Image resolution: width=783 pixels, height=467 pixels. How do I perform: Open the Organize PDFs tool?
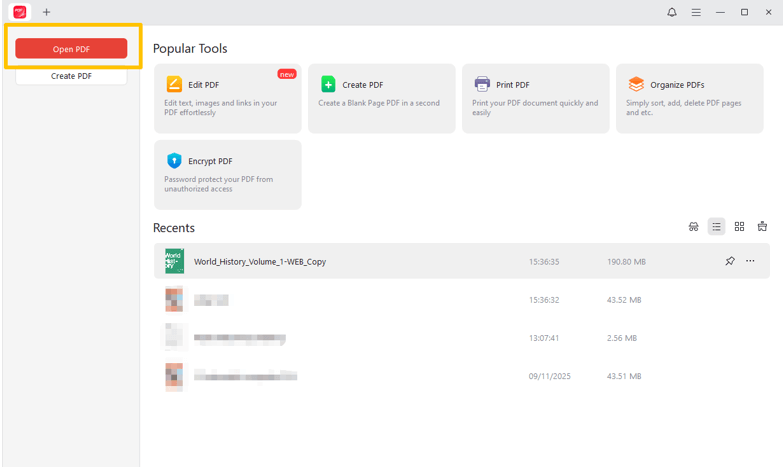point(689,98)
